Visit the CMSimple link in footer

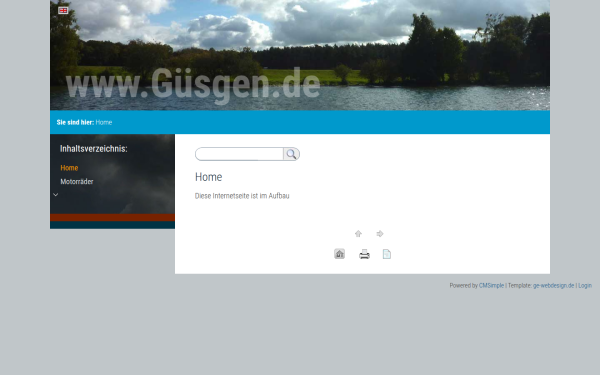[491, 285]
